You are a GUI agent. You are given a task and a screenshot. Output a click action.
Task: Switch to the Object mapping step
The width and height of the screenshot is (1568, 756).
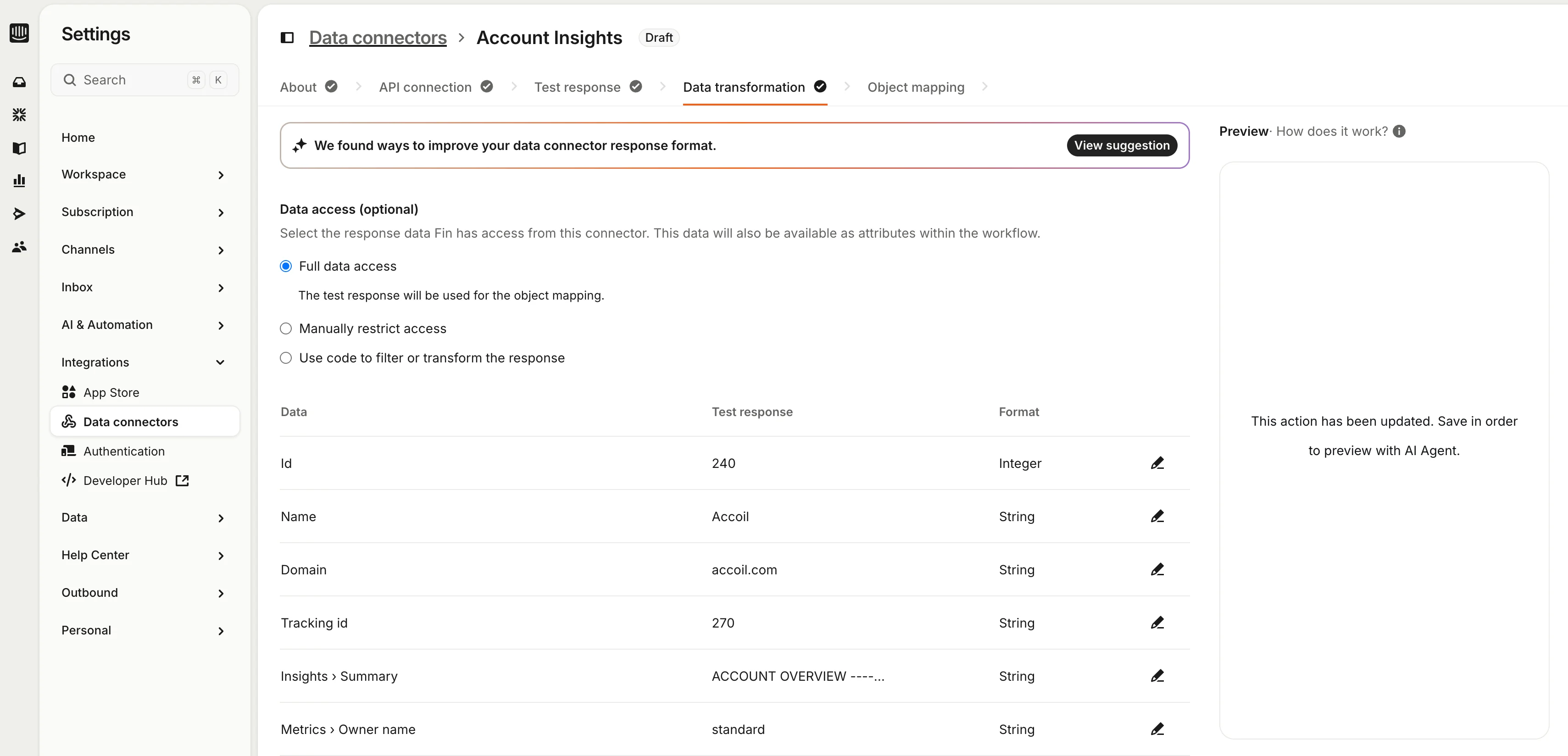tap(916, 87)
